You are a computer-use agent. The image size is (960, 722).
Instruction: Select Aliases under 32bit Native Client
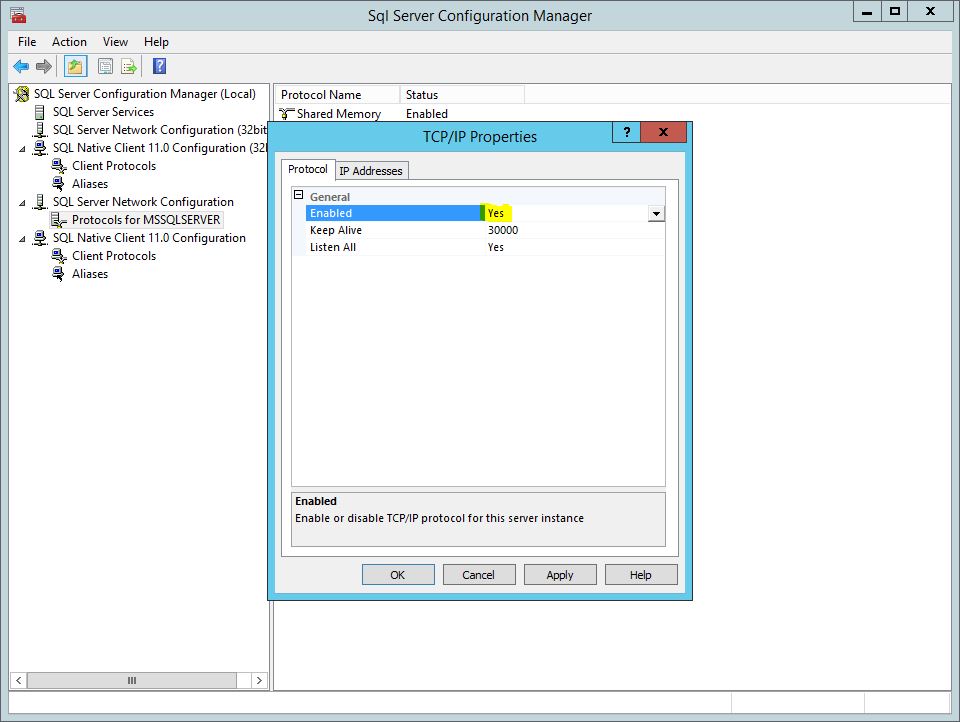90,184
